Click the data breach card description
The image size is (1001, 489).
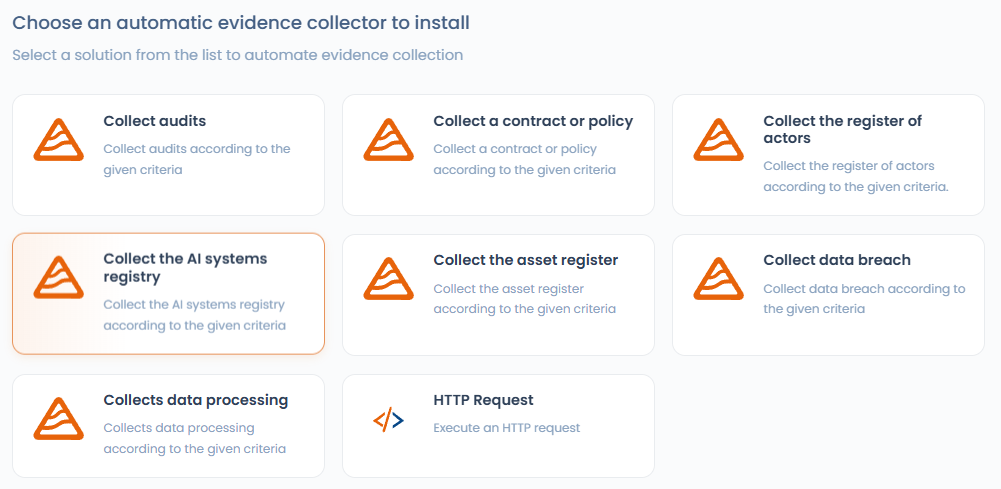click(x=864, y=299)
